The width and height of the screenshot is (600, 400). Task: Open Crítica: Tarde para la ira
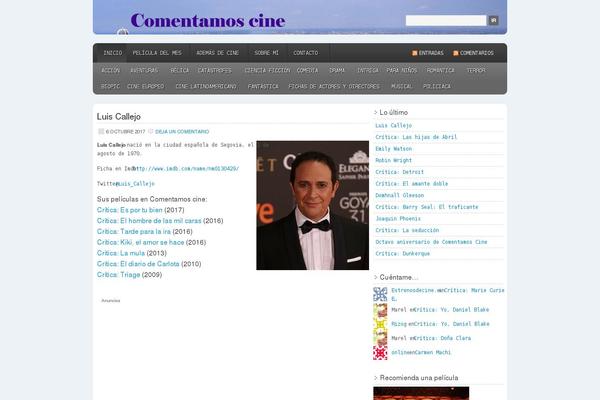(134, 232)
